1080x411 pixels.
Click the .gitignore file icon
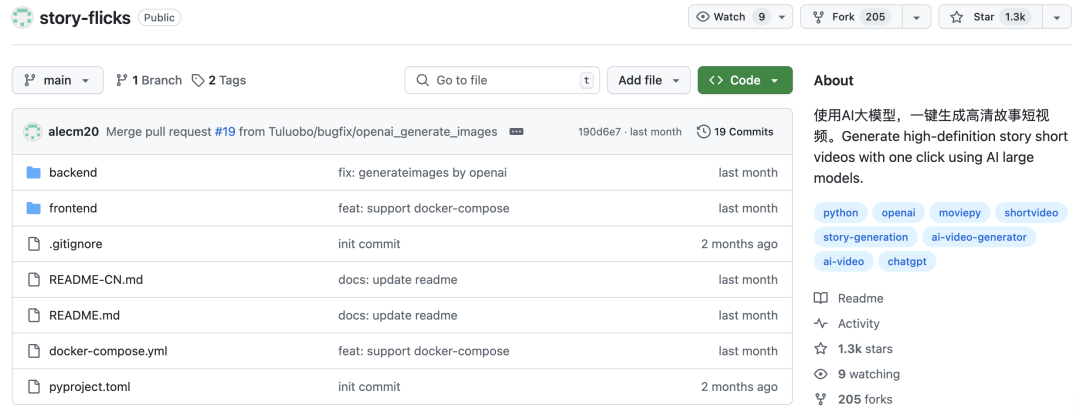(32, 244)
